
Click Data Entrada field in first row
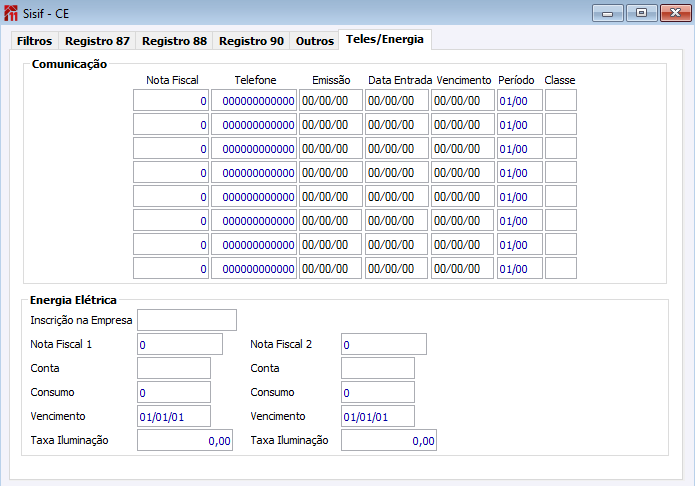coord(397,100)
